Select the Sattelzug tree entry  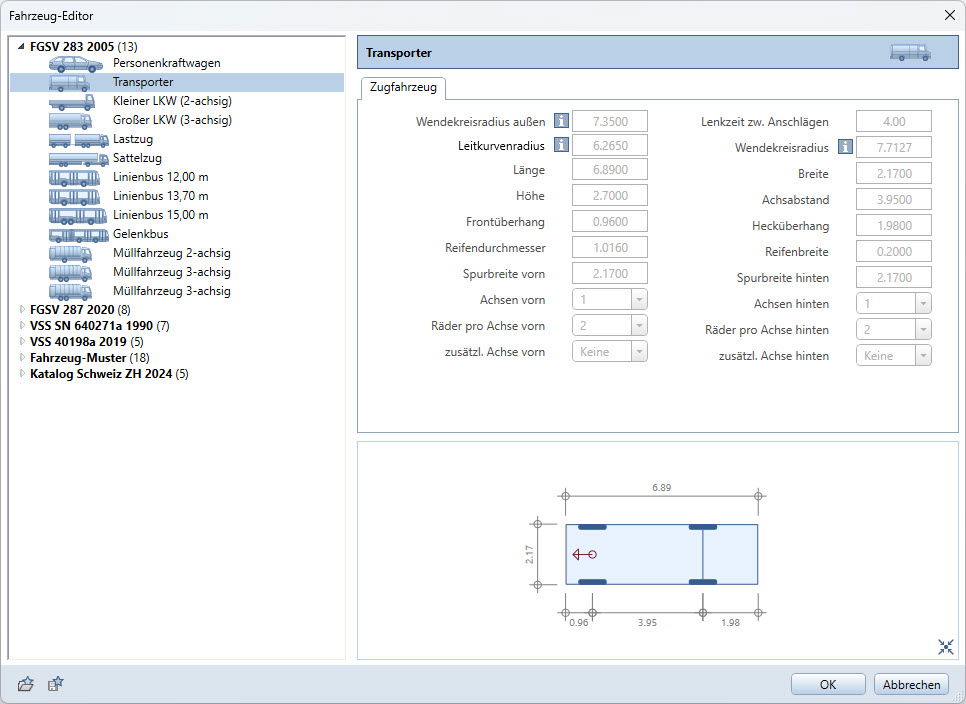[x=137, y=158]
